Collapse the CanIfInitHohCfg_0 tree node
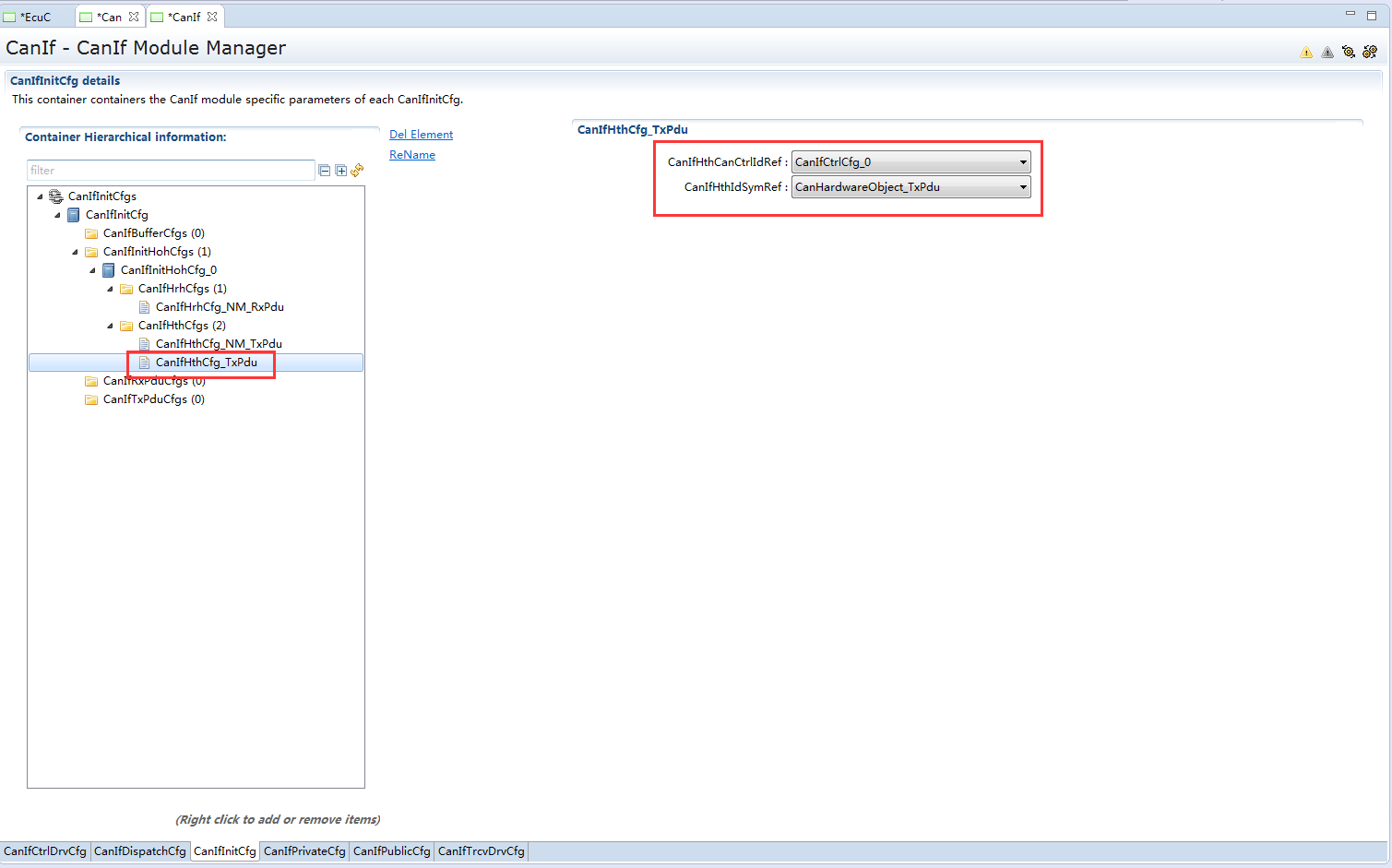The width and height of the screenshot is (1392, 868). tap(93, 270)
